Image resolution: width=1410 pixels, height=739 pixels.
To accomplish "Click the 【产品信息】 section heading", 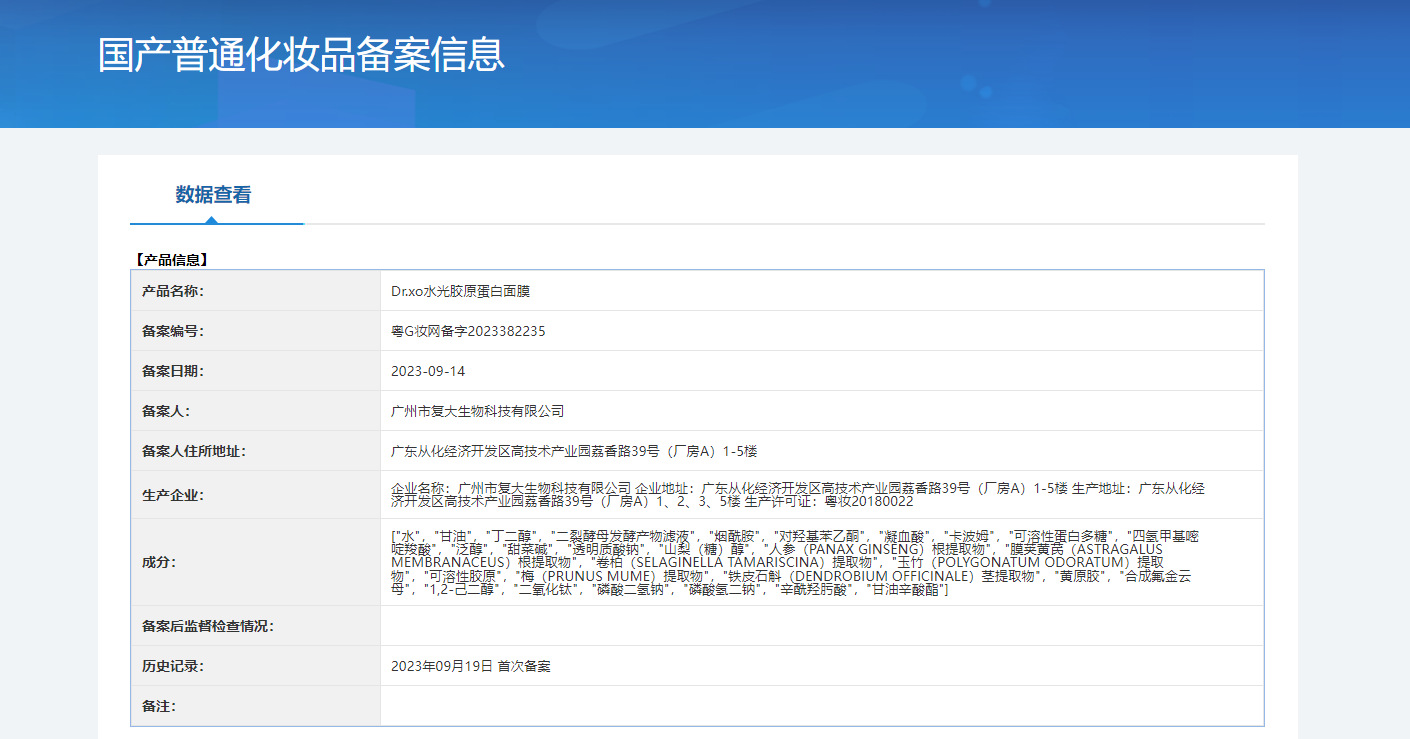I will 170,260.
